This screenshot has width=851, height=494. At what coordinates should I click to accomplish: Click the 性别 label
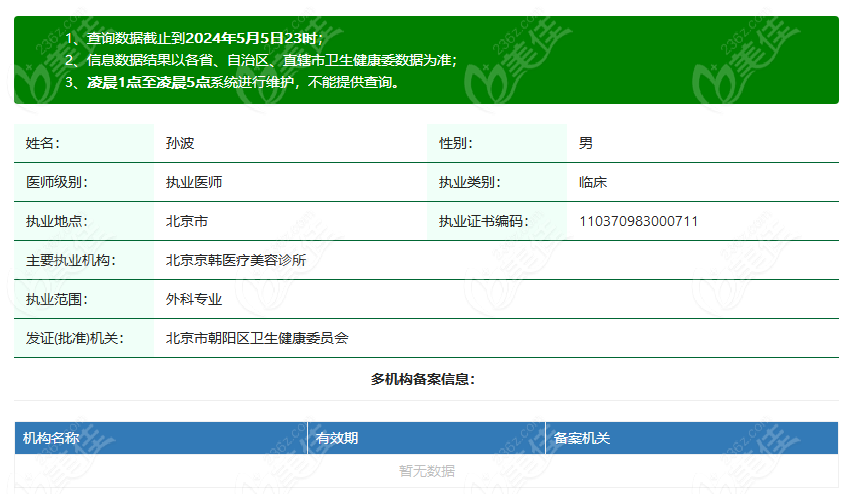click(x=456, y=143)
